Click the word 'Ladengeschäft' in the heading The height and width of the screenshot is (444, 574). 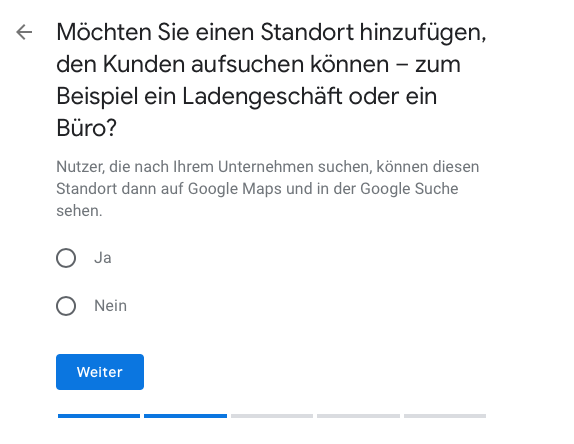pyautogui.click(x=262, y=97)
